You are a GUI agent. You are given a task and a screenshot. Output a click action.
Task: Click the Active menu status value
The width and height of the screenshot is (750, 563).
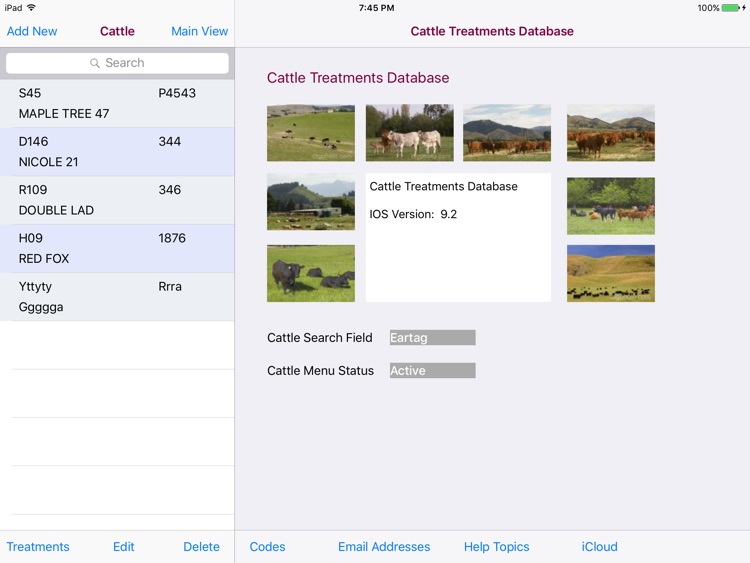click(432, 371)
